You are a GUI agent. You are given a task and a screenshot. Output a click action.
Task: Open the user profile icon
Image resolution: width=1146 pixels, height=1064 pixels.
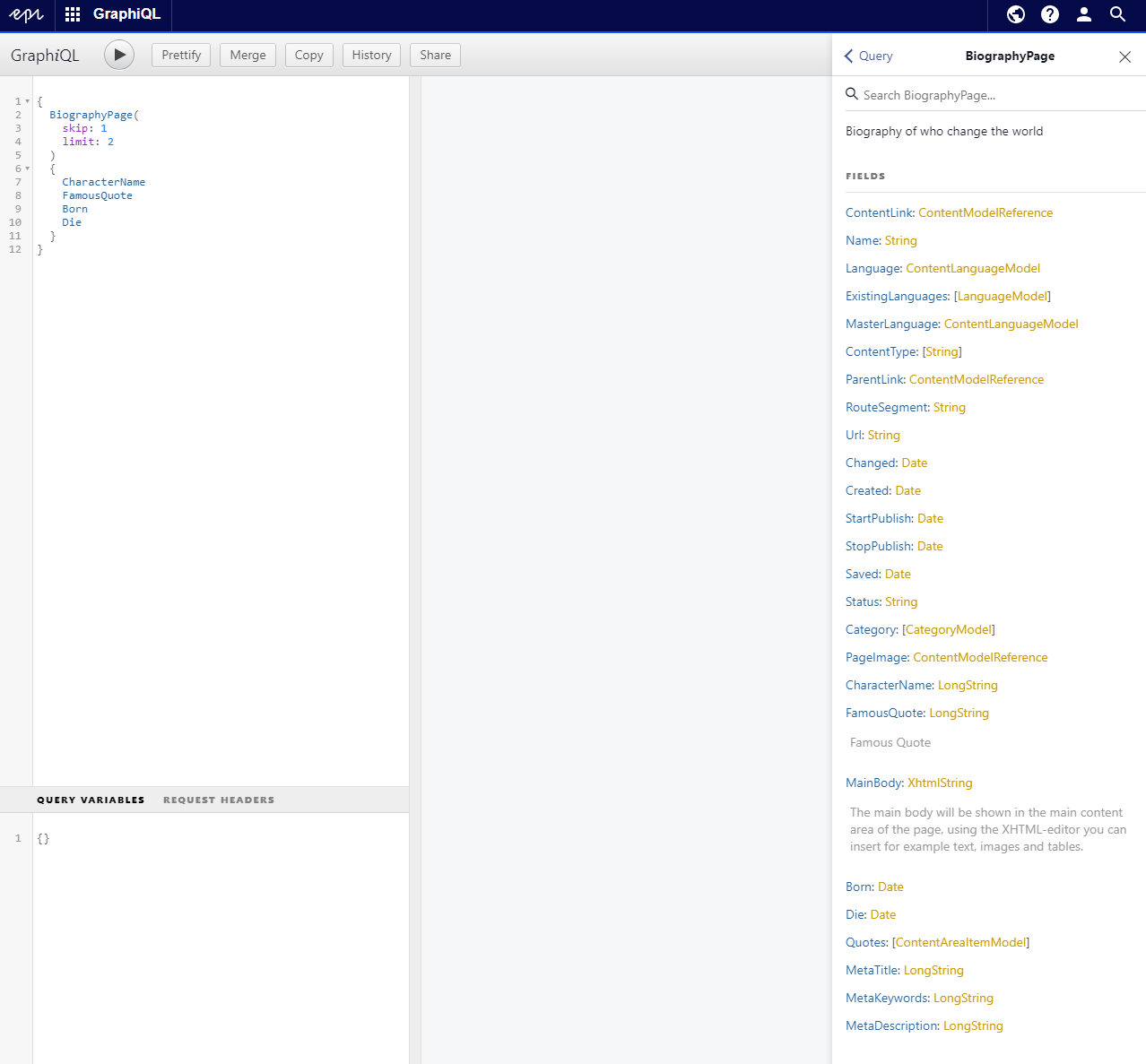coord(1084,14)
